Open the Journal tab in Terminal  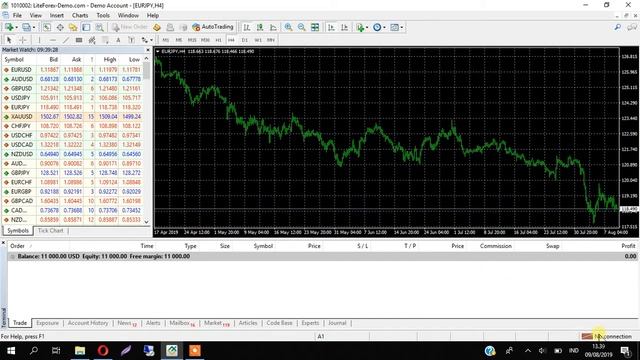[x=337, y=323]
